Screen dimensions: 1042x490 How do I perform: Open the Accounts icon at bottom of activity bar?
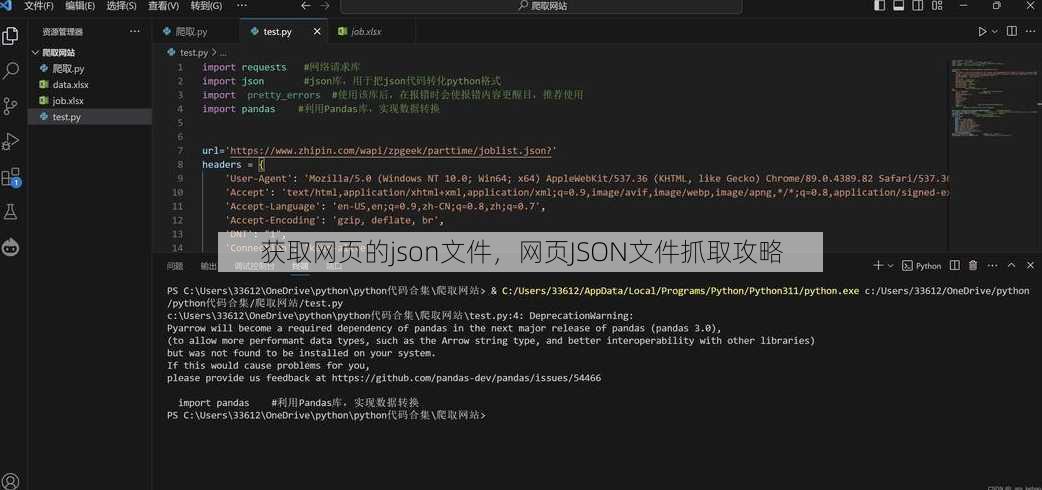[x=11, y=481]
